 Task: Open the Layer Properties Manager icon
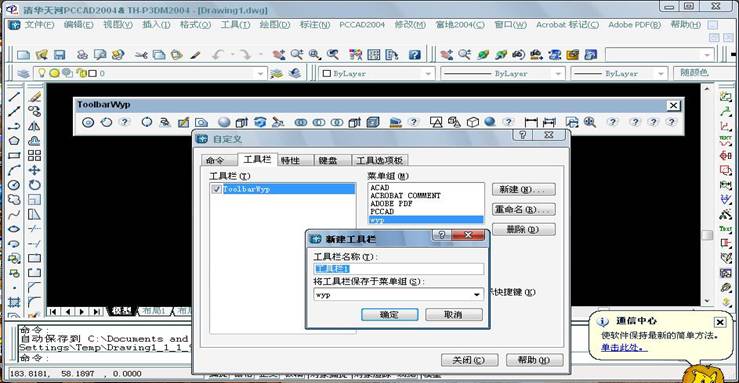point(23,73)
